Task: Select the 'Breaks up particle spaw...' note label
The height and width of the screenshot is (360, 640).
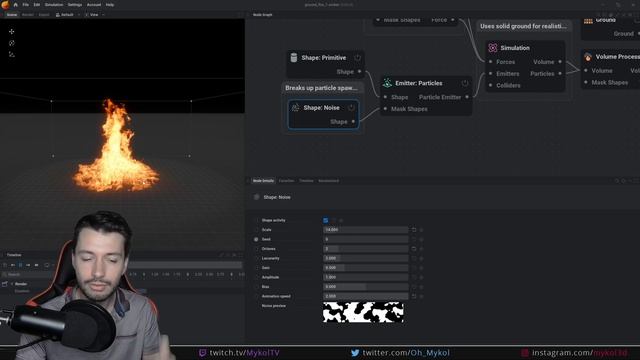Action: tap(322, 88)
